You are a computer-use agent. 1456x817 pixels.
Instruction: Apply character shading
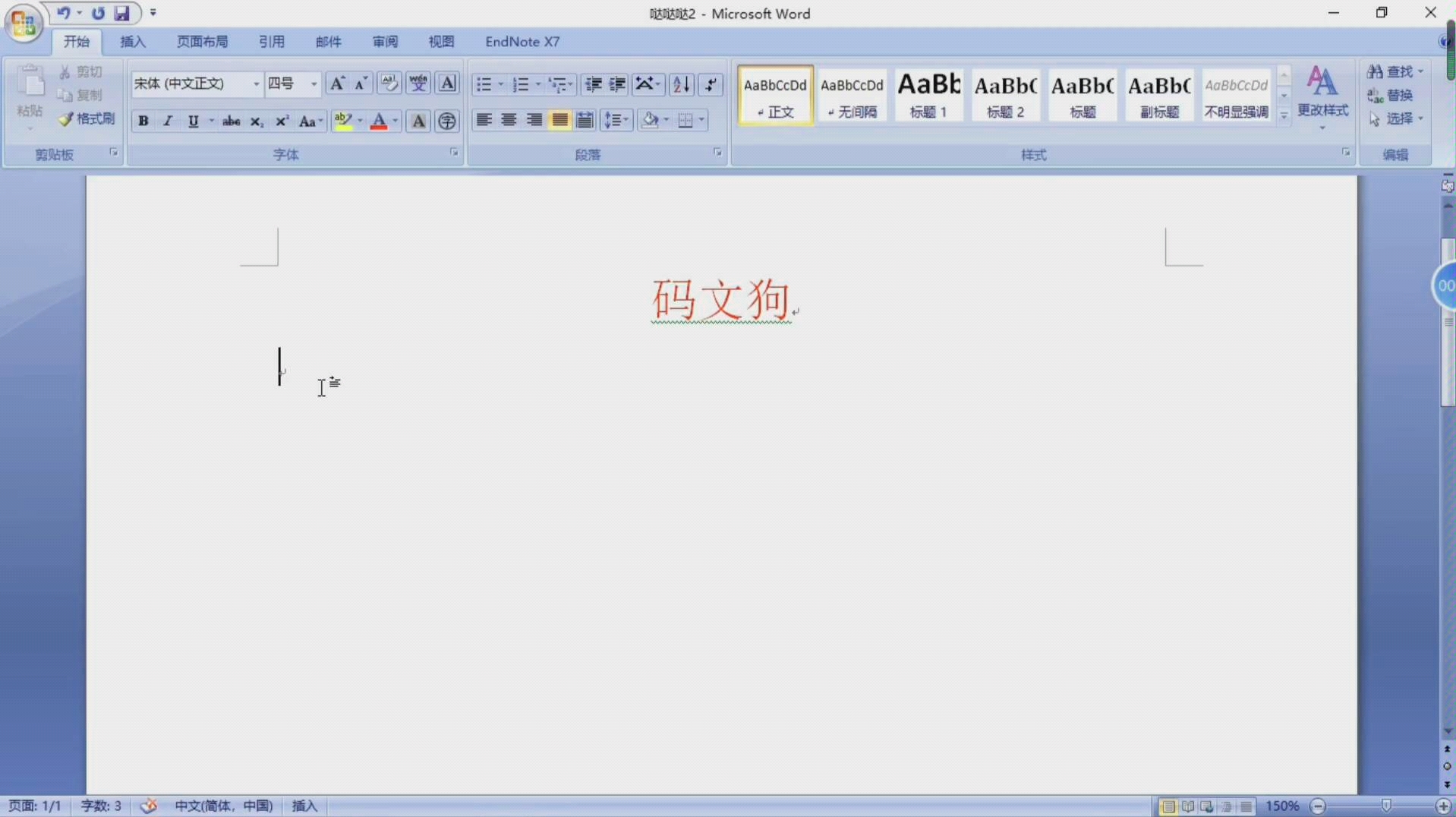coord(418,121)
